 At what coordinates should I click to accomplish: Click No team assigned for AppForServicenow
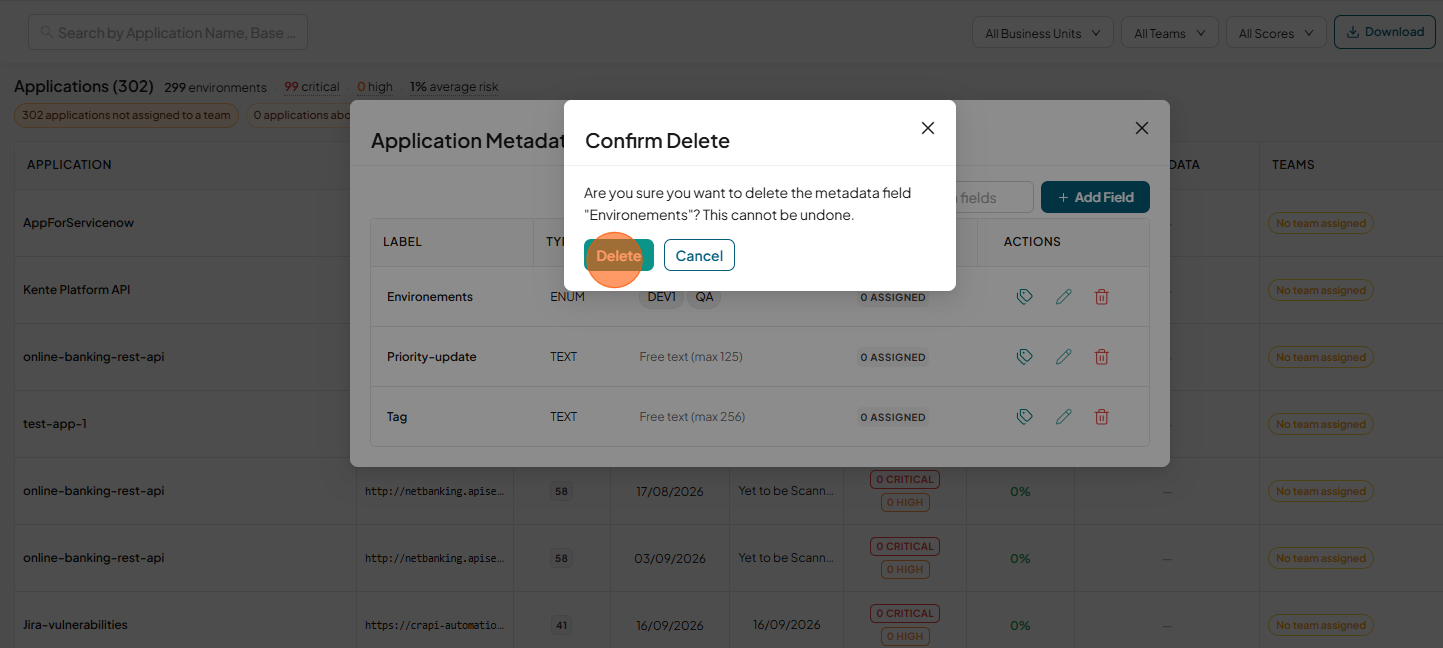(1321, 224)
